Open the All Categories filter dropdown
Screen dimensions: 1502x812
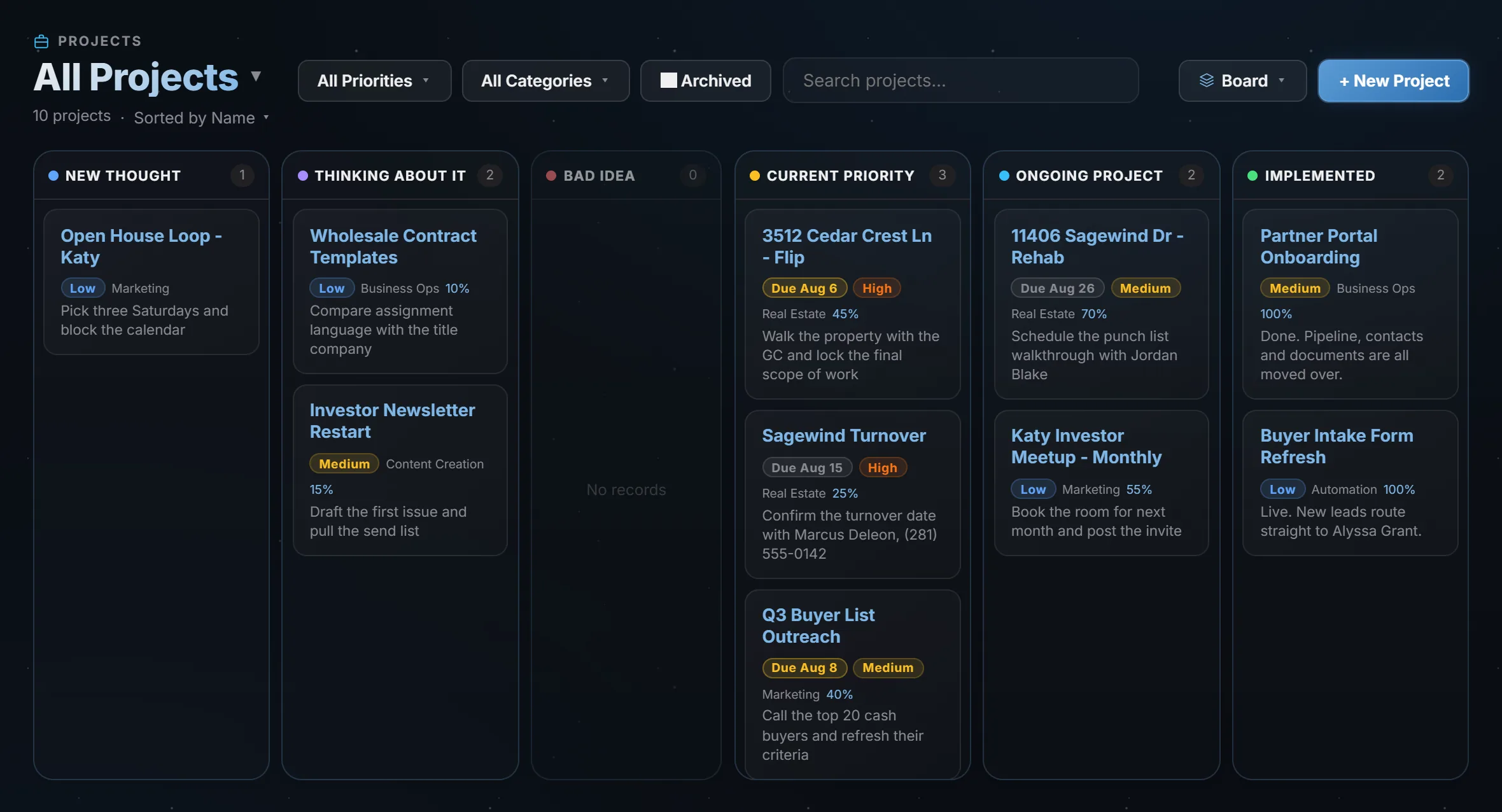click(x=545, y=81)
